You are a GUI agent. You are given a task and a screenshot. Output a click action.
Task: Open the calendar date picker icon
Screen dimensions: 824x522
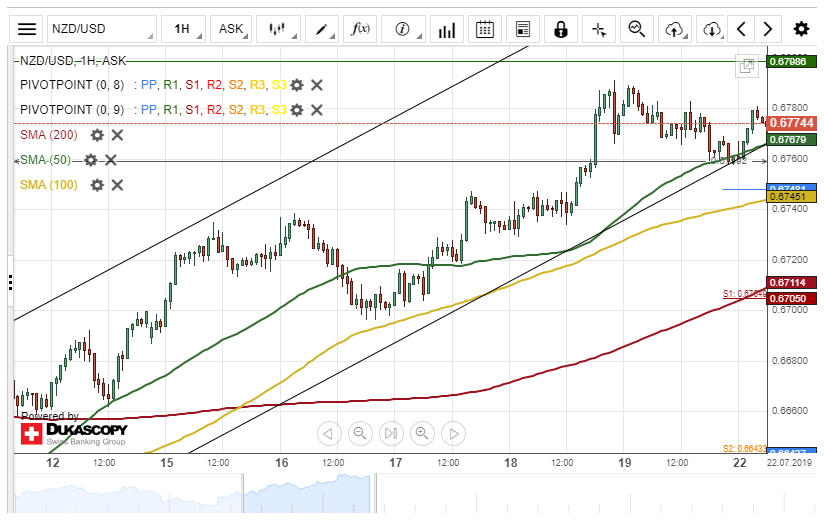[x=485, y=29]
